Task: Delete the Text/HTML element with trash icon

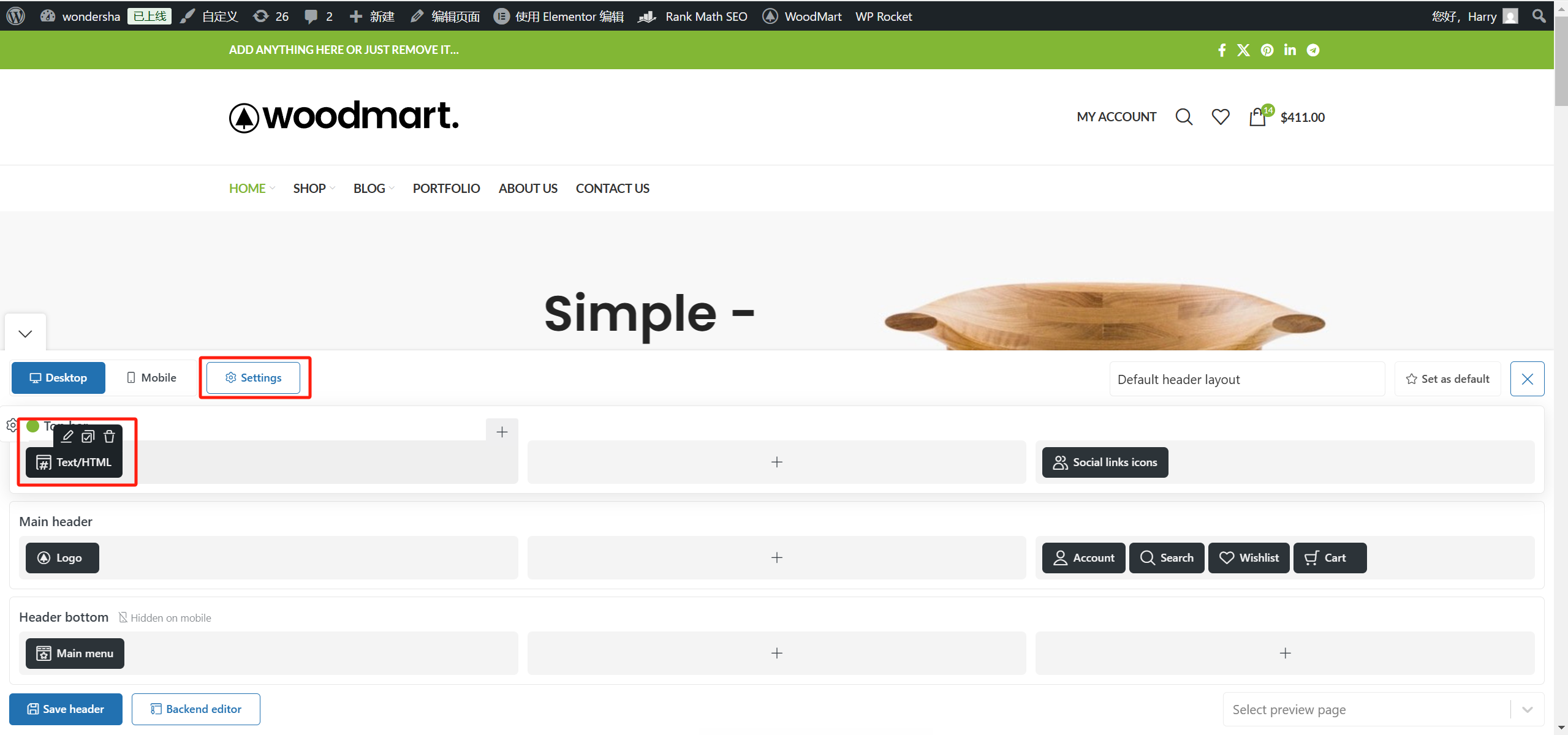Action: point(109,436)
